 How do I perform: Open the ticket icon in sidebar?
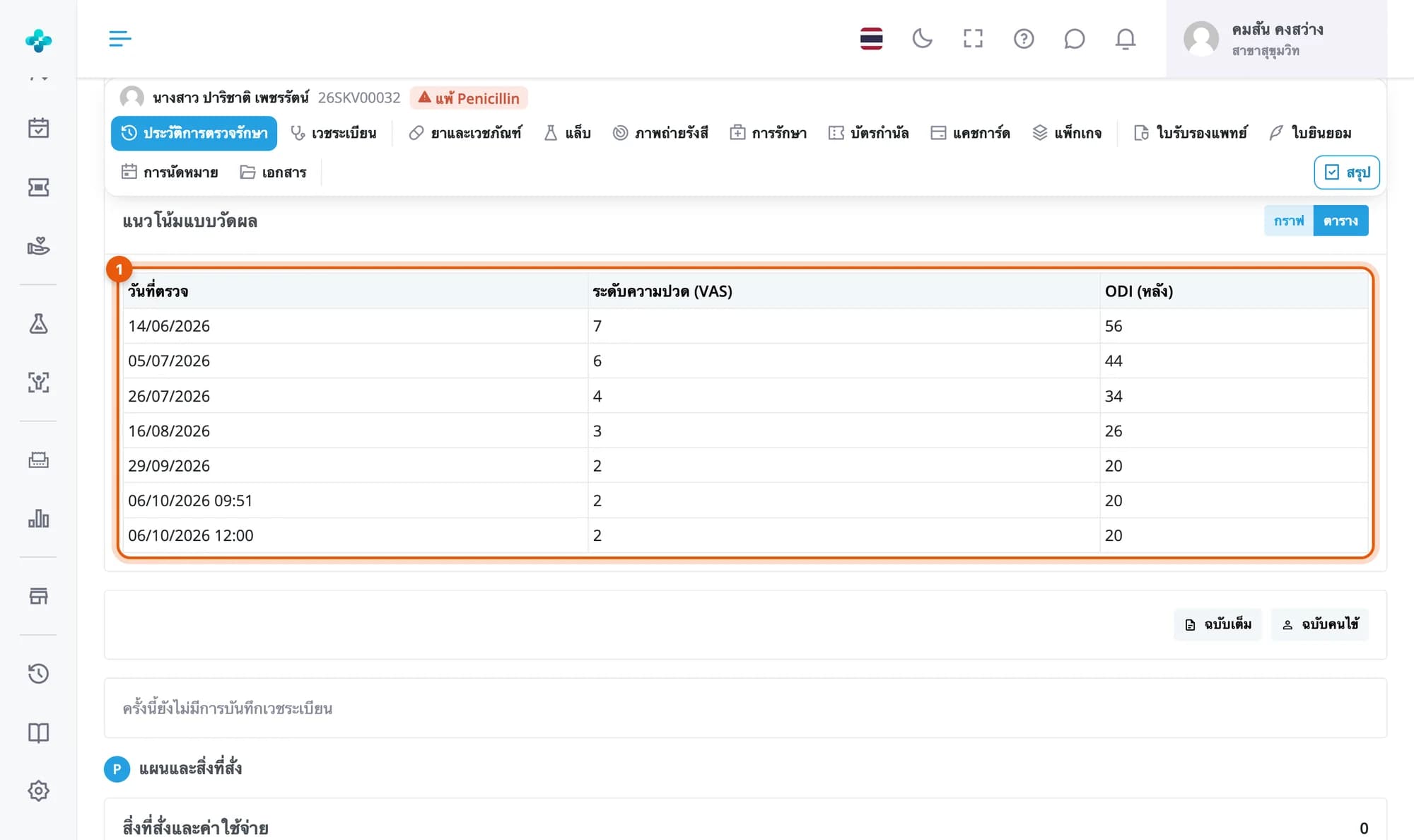38,187
